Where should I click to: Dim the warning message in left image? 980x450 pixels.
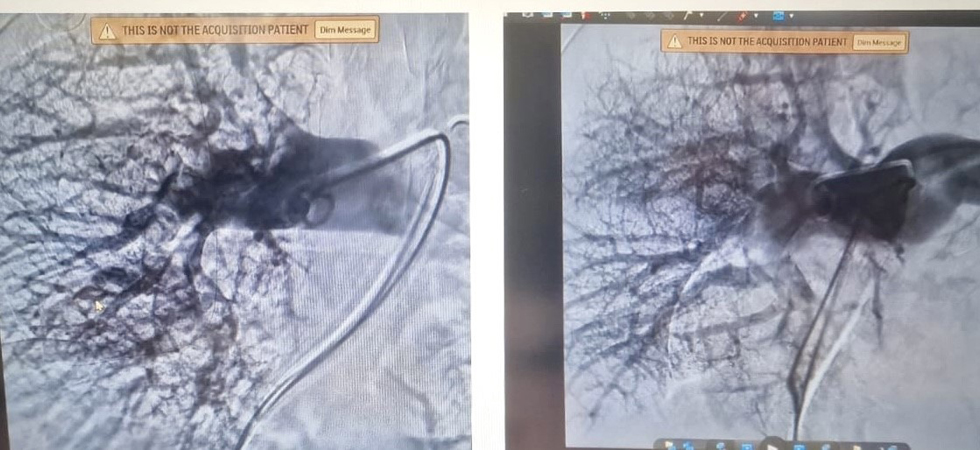(x=346, y=29)
